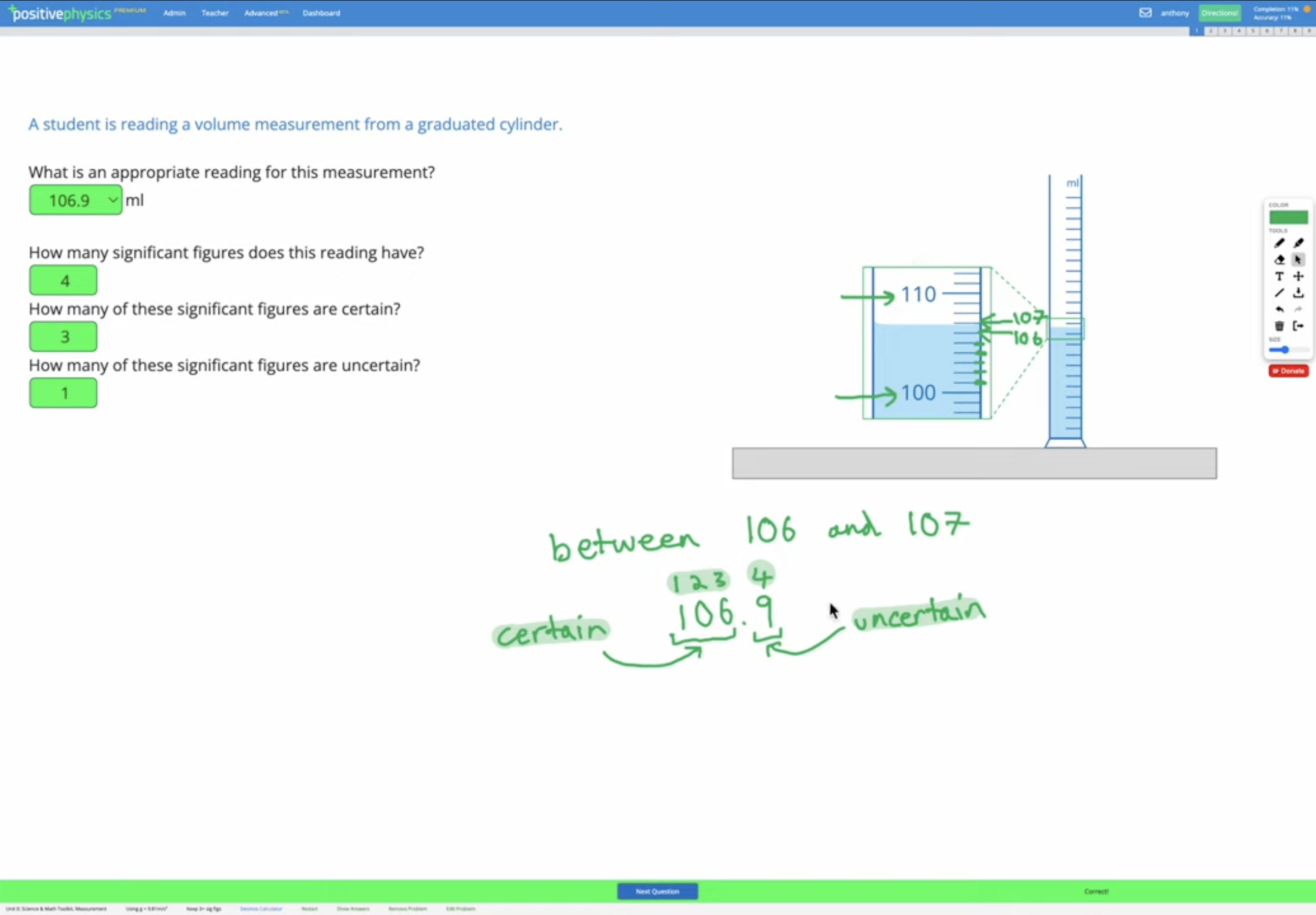Jump to question 3 in the question navigator
Viewport: 1316px width, 915px height.
pyautogui.click(x=1224, y=31)
